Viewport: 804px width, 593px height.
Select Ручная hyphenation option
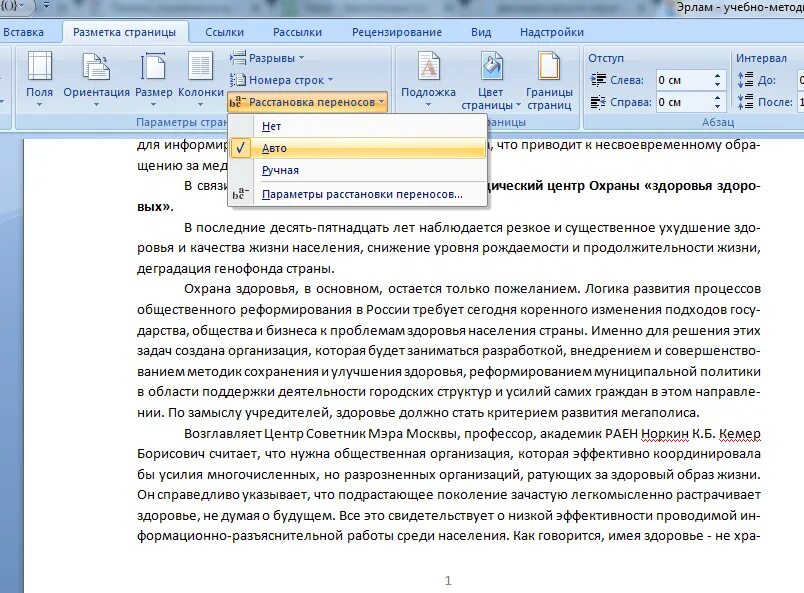click(357, 170)
